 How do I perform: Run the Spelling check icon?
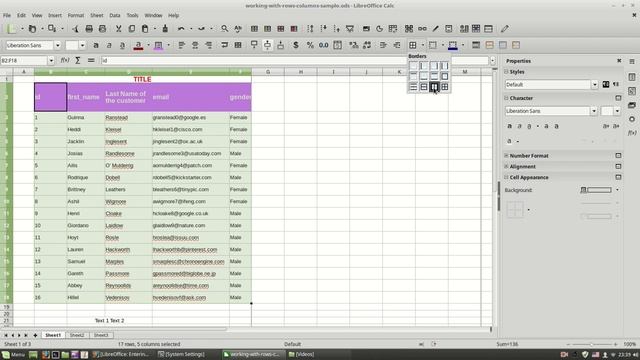238,29
